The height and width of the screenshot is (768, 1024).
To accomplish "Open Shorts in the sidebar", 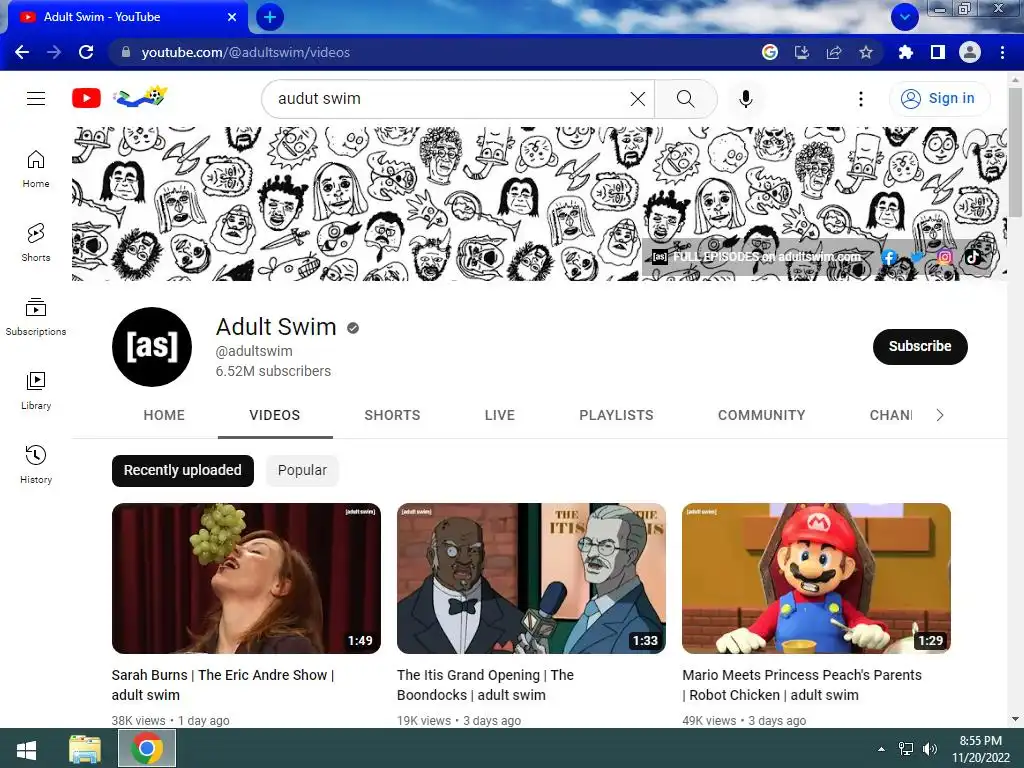I will [x=36, y=243].
